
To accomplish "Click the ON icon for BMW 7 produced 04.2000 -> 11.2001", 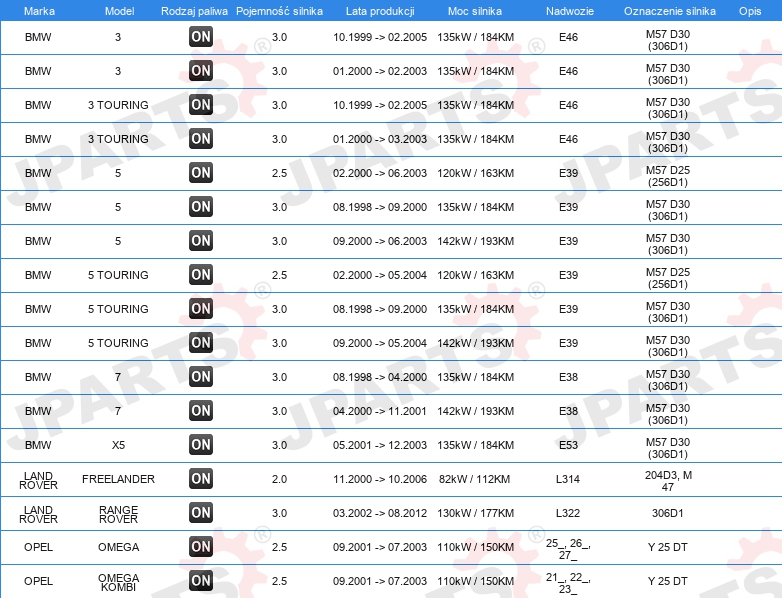I will 201,410.
